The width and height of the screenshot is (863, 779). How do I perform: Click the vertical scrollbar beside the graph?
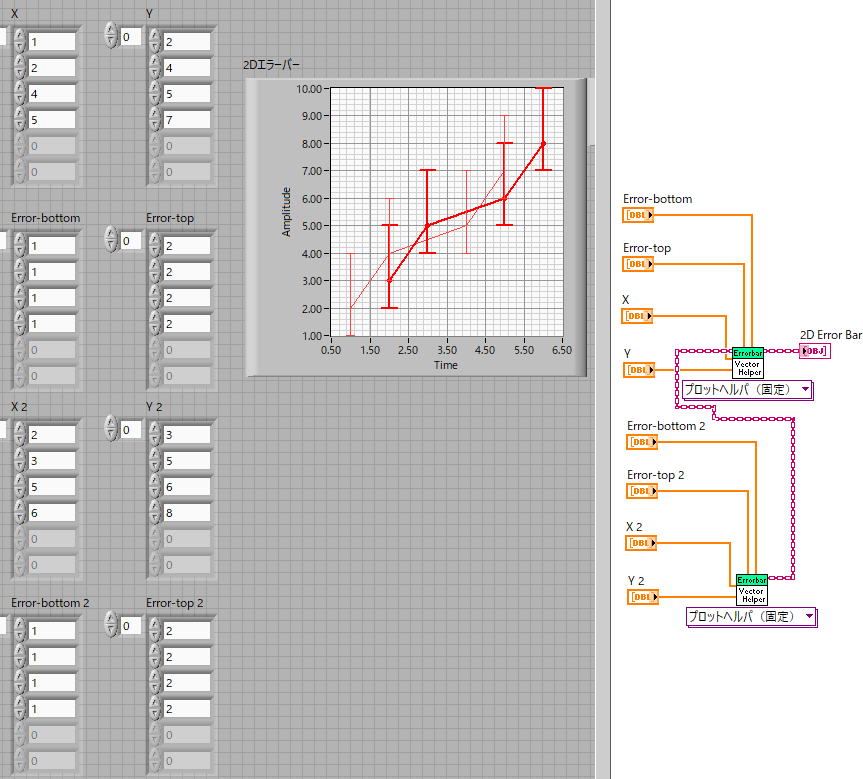591,110
